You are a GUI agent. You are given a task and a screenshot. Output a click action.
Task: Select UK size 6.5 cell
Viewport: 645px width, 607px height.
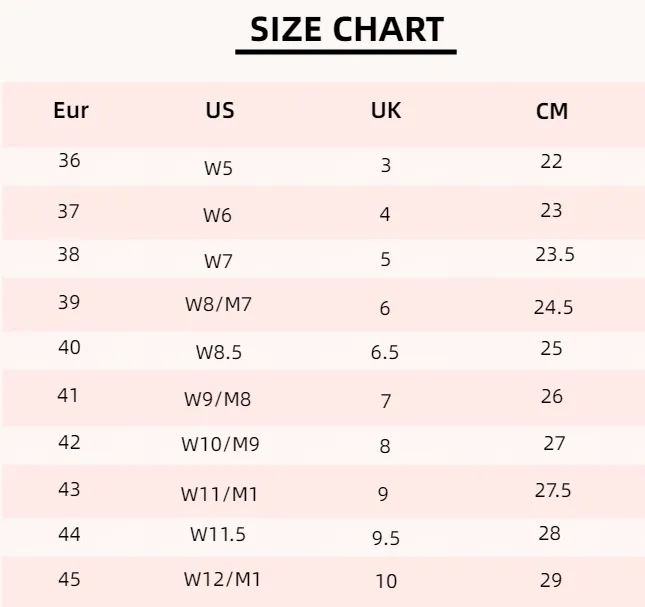385,352
